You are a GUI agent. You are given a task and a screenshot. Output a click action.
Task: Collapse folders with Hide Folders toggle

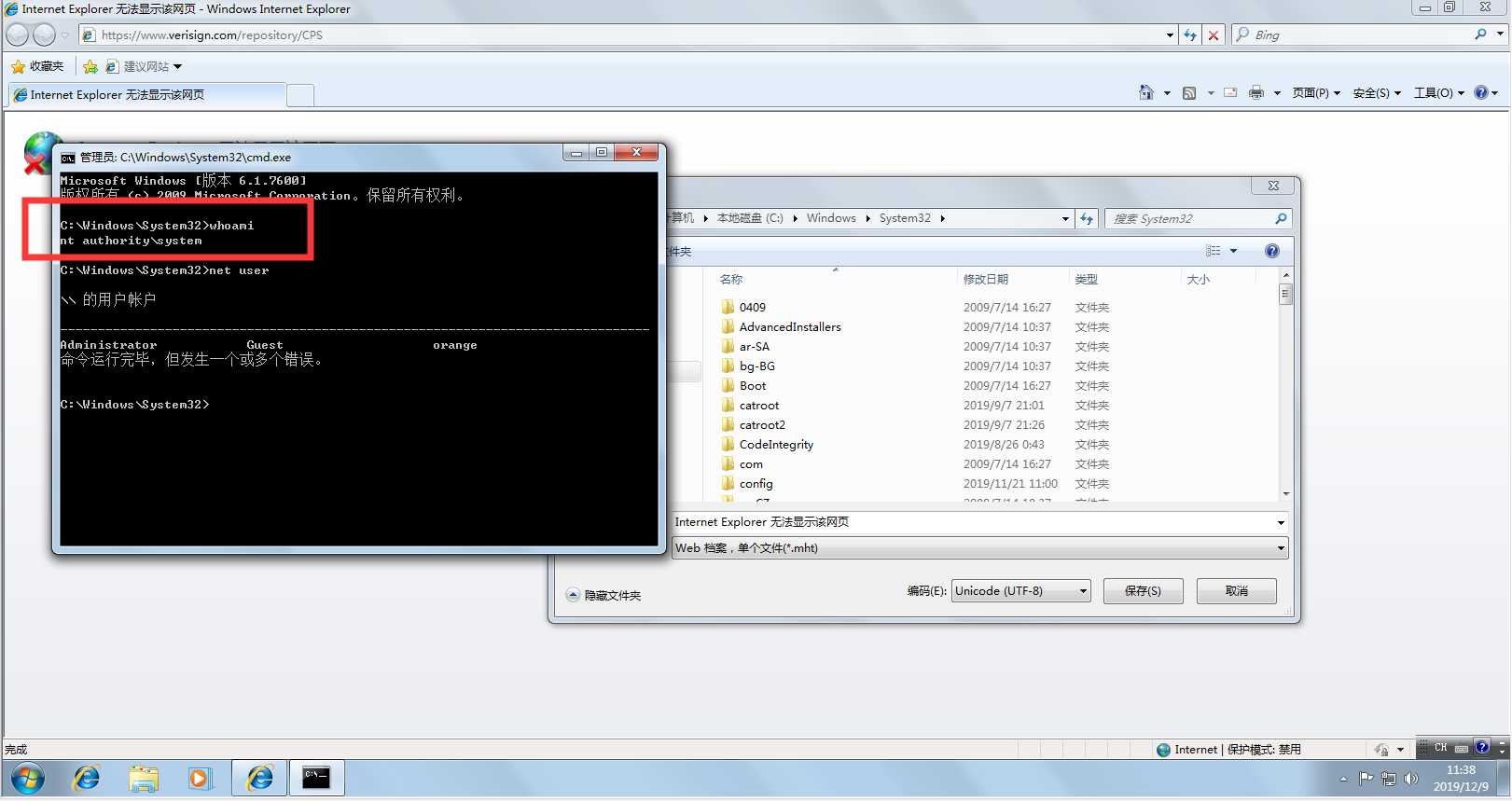(603, 595)
